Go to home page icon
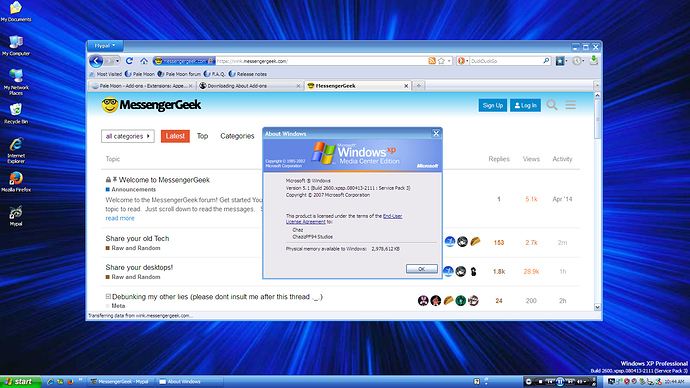The image size is (690, 388). click(x=144, y=61)
